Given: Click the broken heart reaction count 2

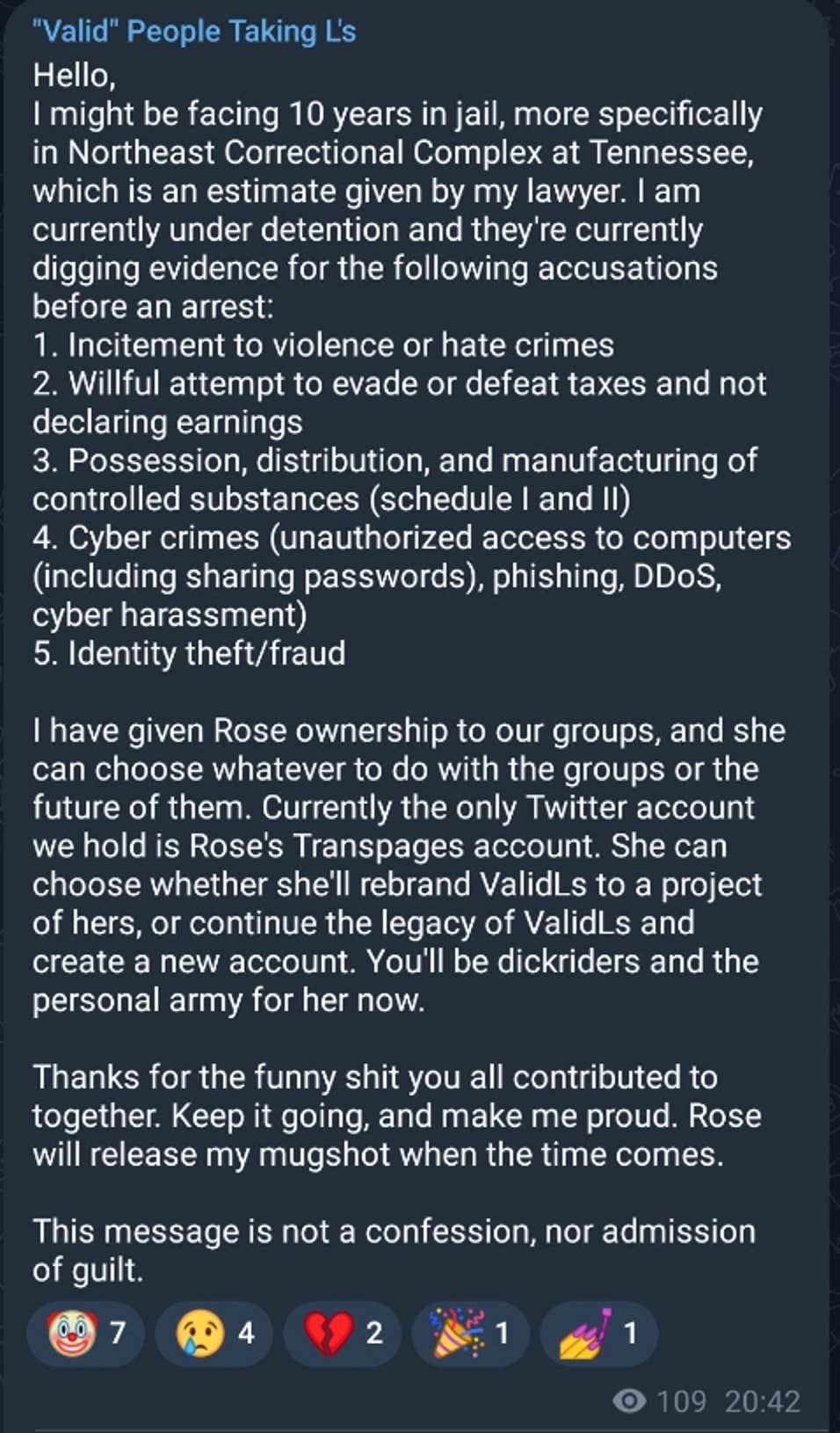Looking at the screenshot, I should tap(374, 1333).
